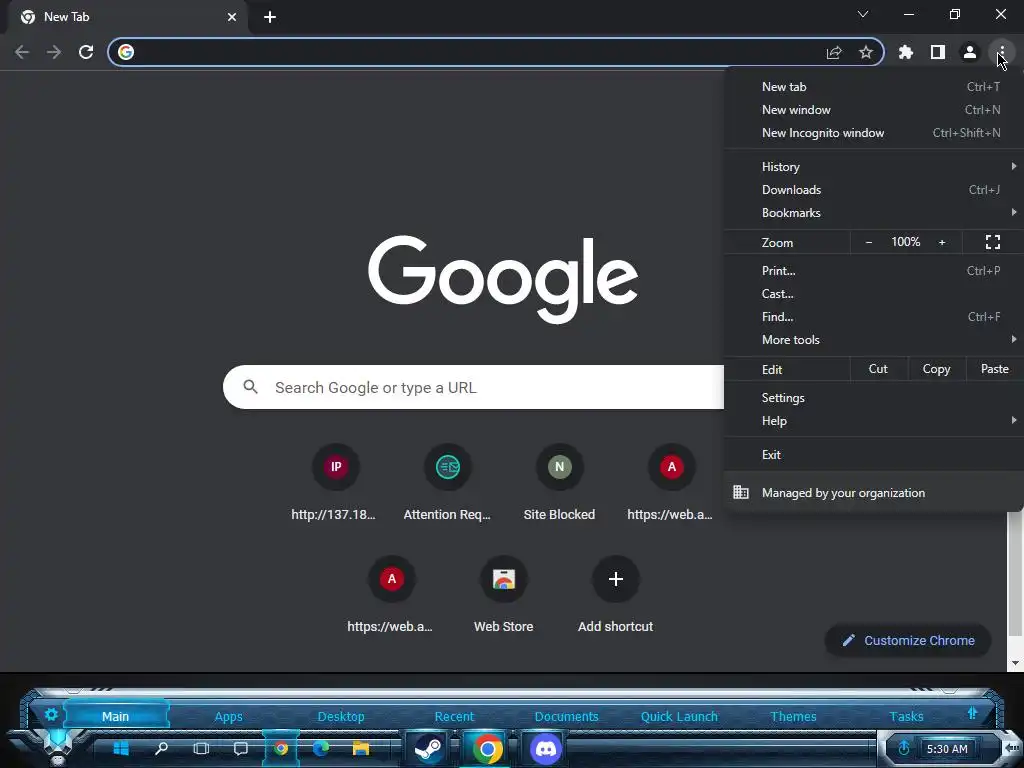Open a new tab with the plus button
1024x768 pixels.
coord(270,17)
